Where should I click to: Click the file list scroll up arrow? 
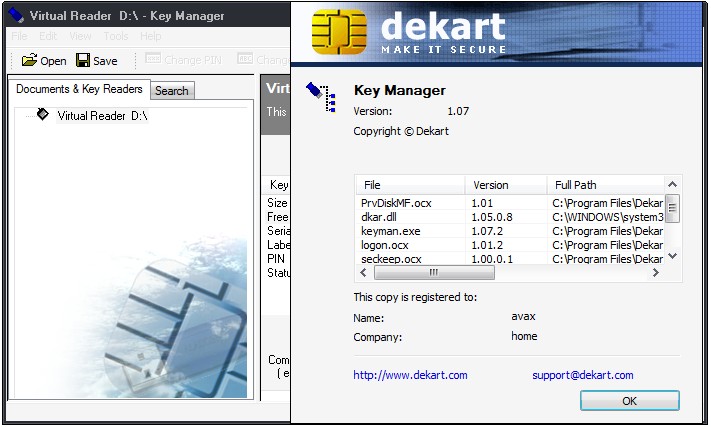tap(672, 184)
